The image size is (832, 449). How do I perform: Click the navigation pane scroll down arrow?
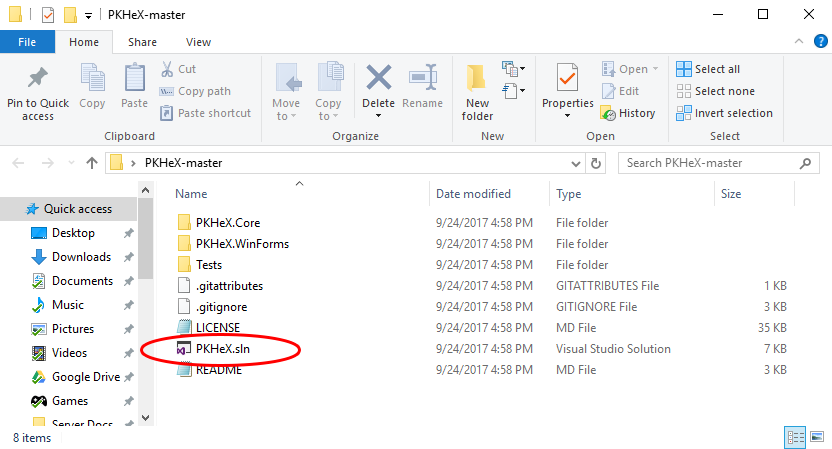tap(147, 416)
